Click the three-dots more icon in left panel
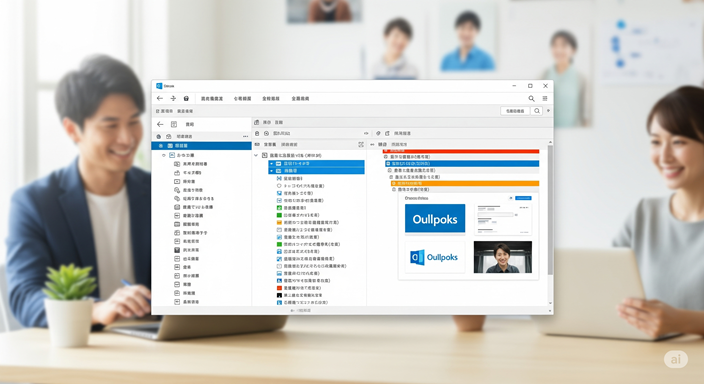704x384 pixels. (x=246, y=136)
